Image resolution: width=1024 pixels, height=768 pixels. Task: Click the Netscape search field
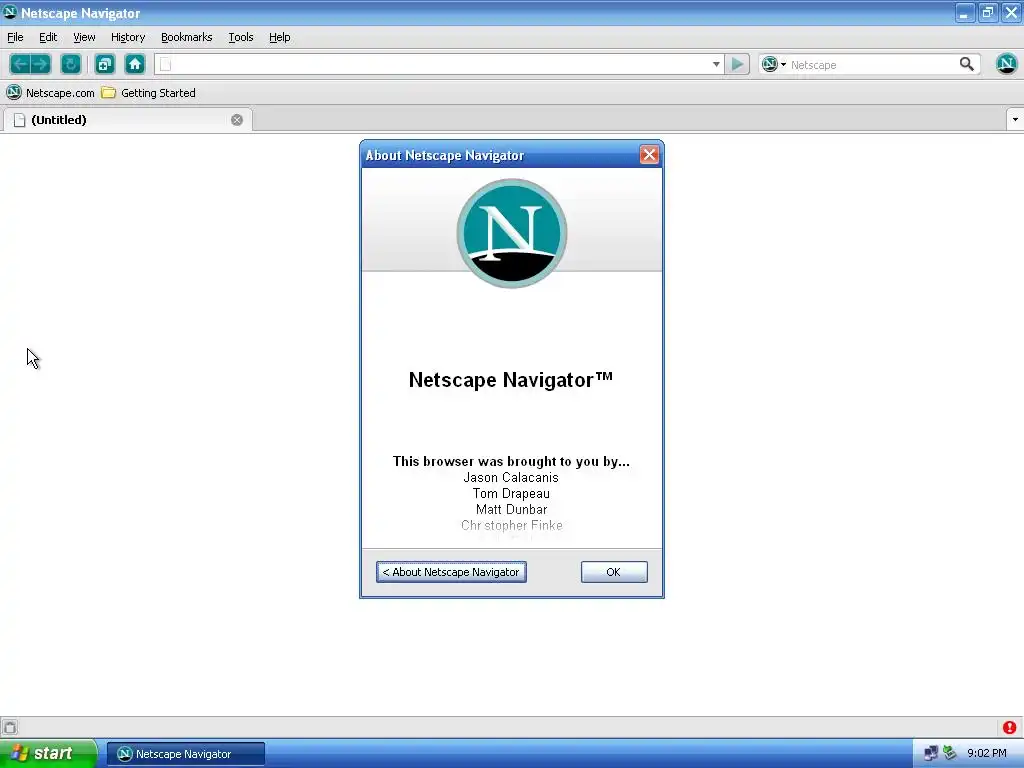(871, 65)
